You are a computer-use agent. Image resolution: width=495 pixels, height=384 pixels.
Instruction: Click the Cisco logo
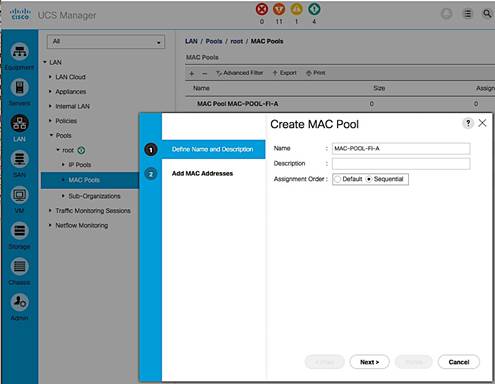[x=20, y=14]
